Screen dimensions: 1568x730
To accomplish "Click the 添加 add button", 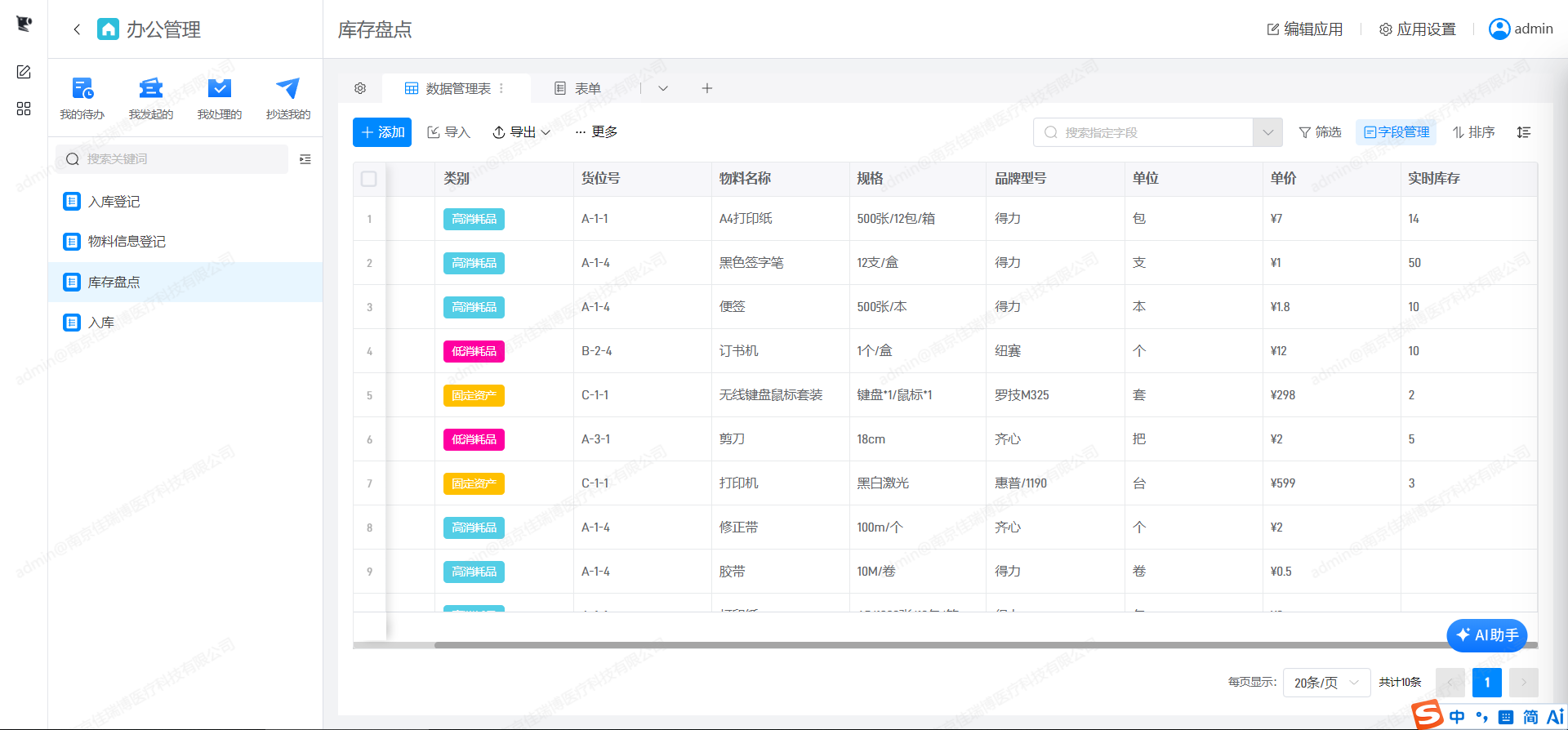I will (382, 132).
